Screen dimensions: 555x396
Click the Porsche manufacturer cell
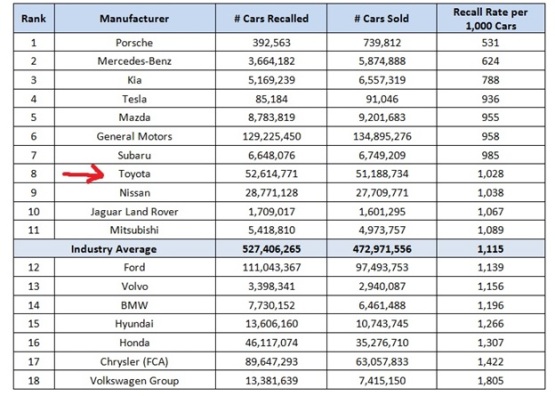(x=135, y=42)
